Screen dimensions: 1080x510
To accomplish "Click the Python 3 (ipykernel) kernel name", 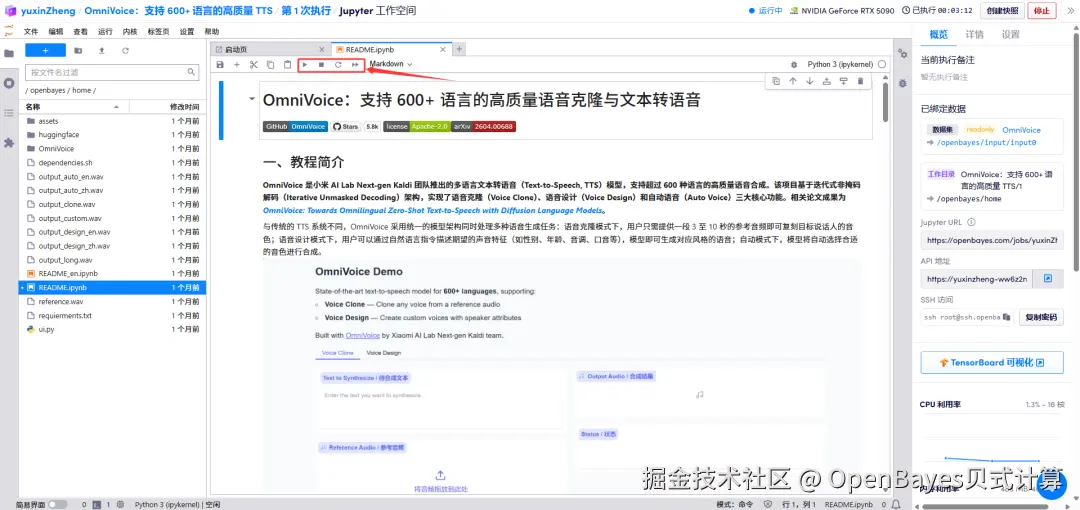I will [838, 64].
